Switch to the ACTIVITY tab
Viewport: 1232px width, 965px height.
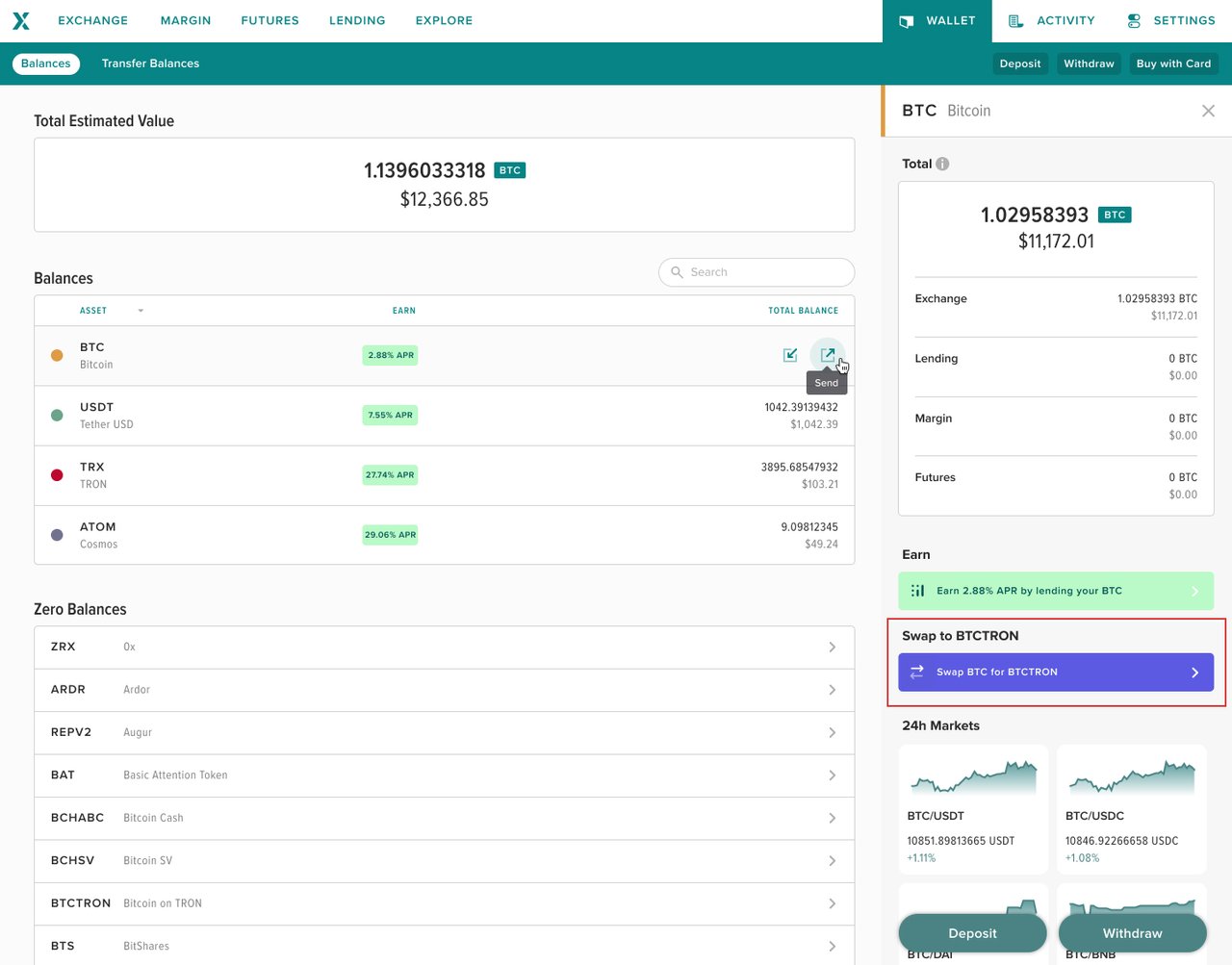click(x=1051, y=21)
